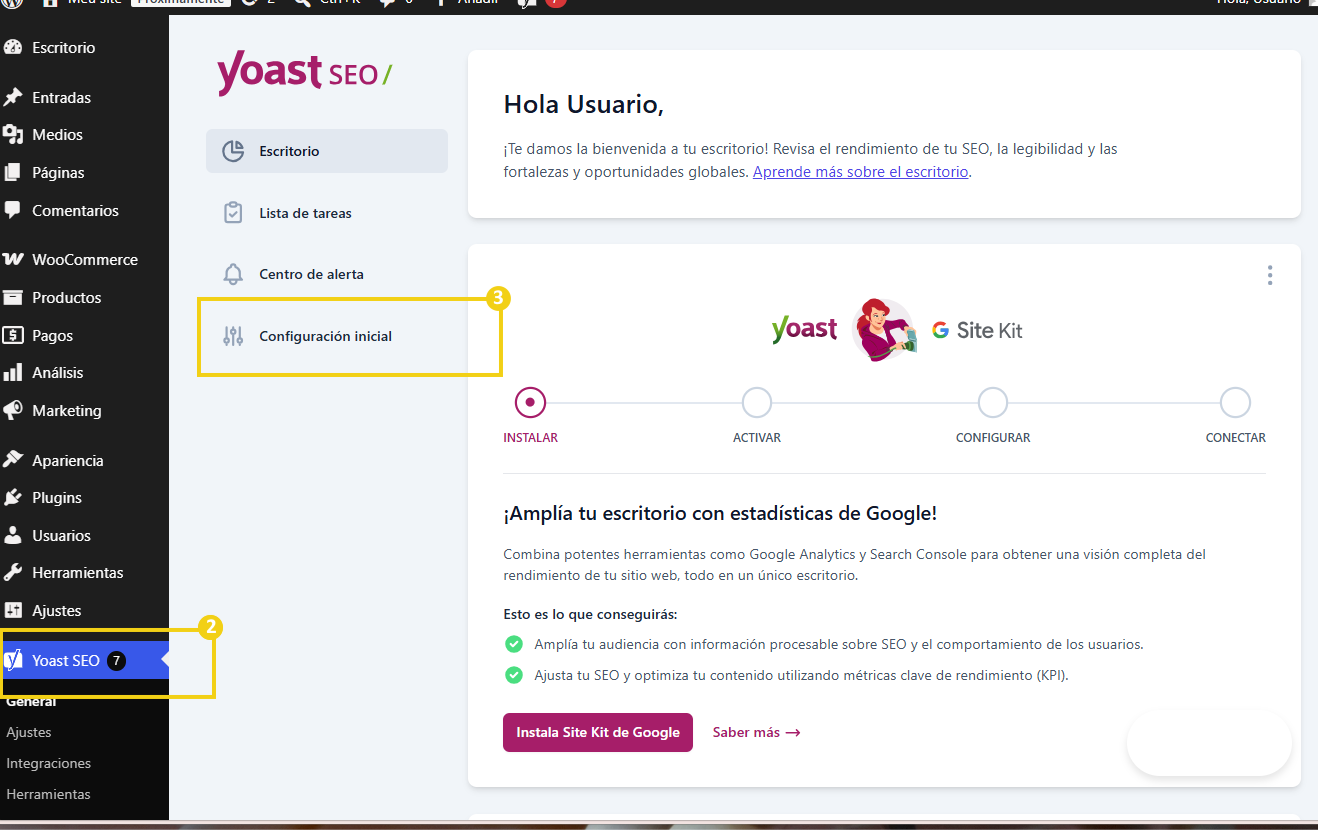Click the Instala Site Kit de Google button

pyautogui.click(x=598, y=733)
